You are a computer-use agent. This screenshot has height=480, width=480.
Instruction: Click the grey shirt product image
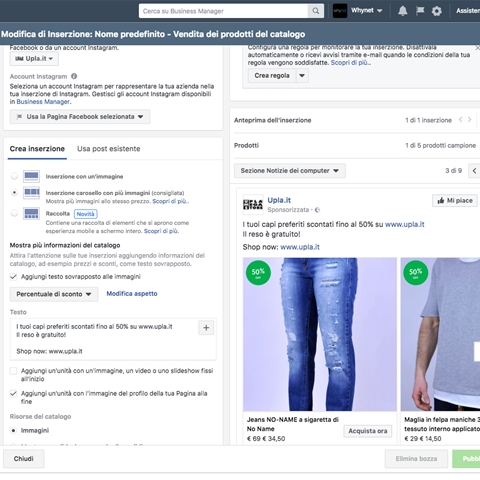440,334
